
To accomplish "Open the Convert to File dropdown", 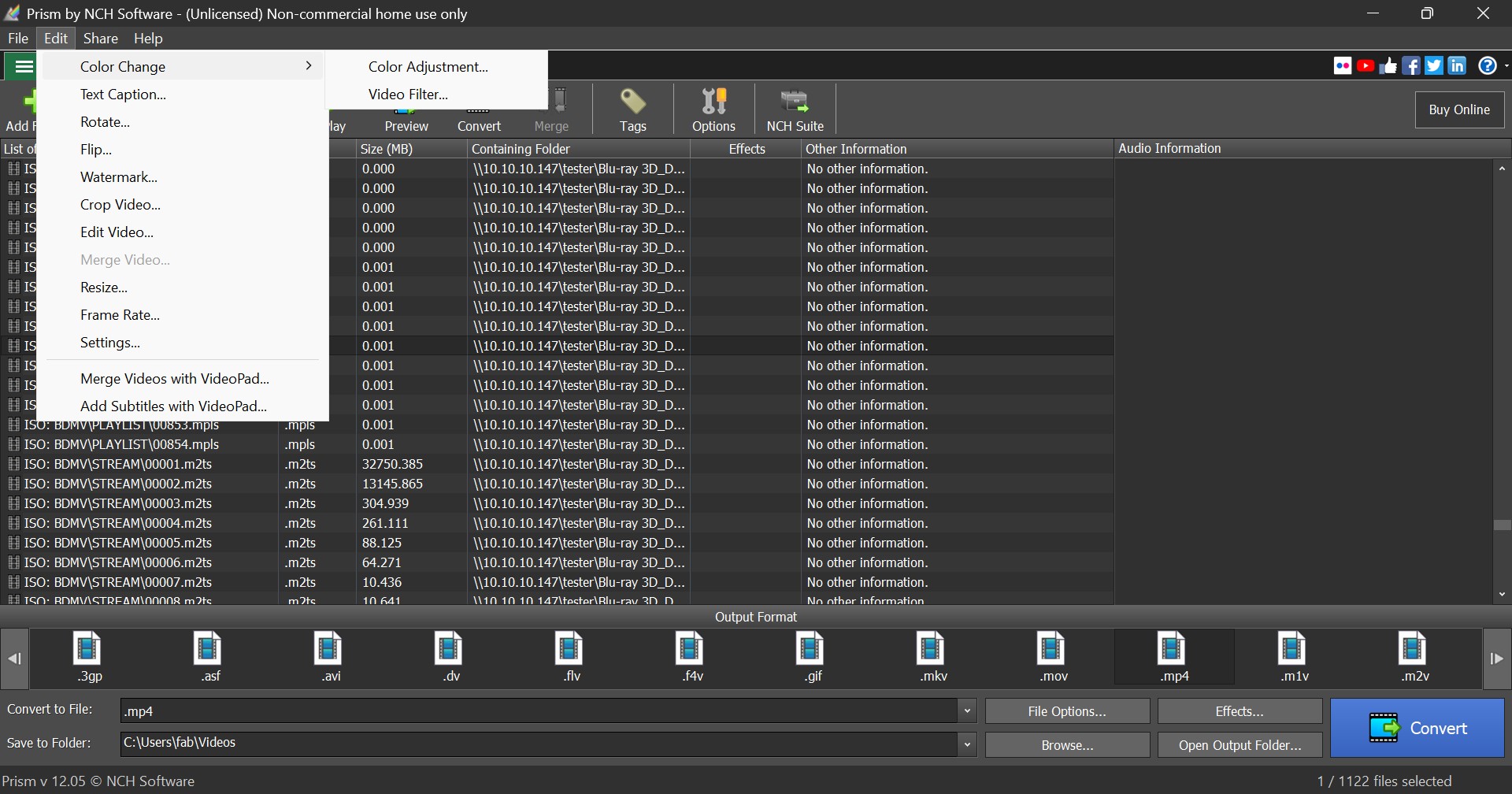I will click(967, 710).
